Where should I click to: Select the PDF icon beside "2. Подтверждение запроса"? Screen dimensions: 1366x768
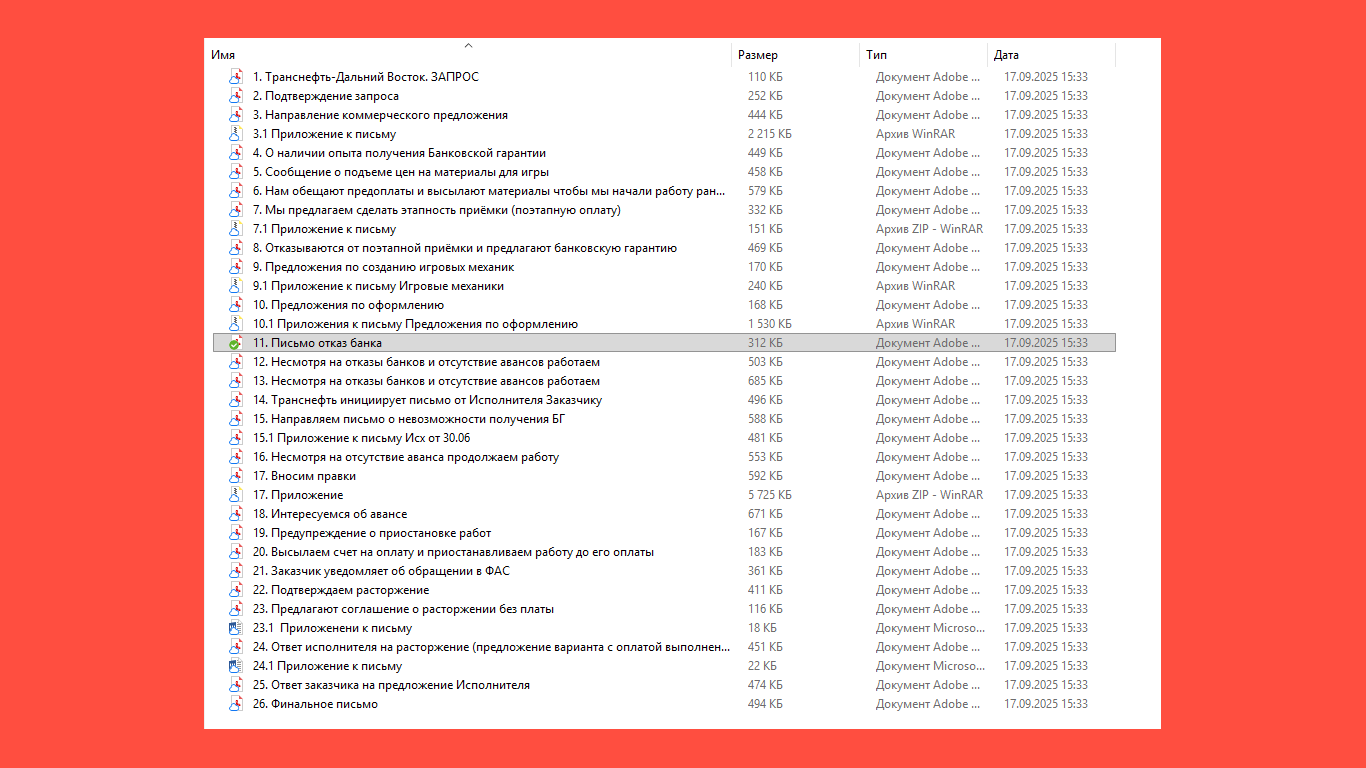tap(235, 96)
